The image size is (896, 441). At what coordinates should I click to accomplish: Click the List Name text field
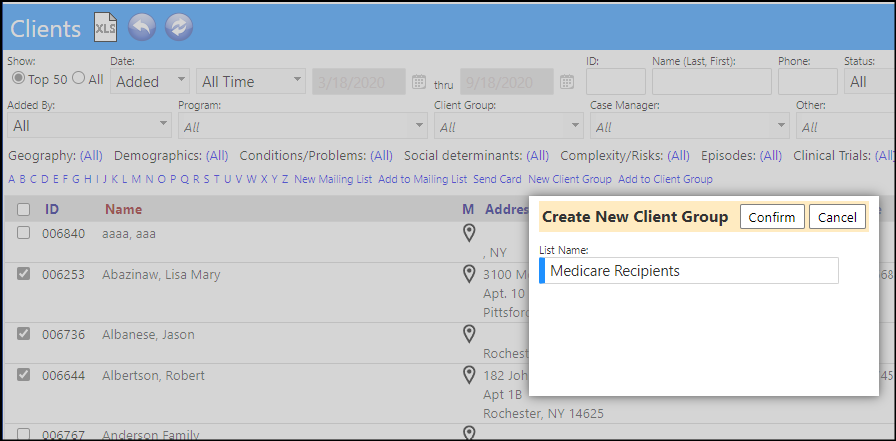pos(689,271)
